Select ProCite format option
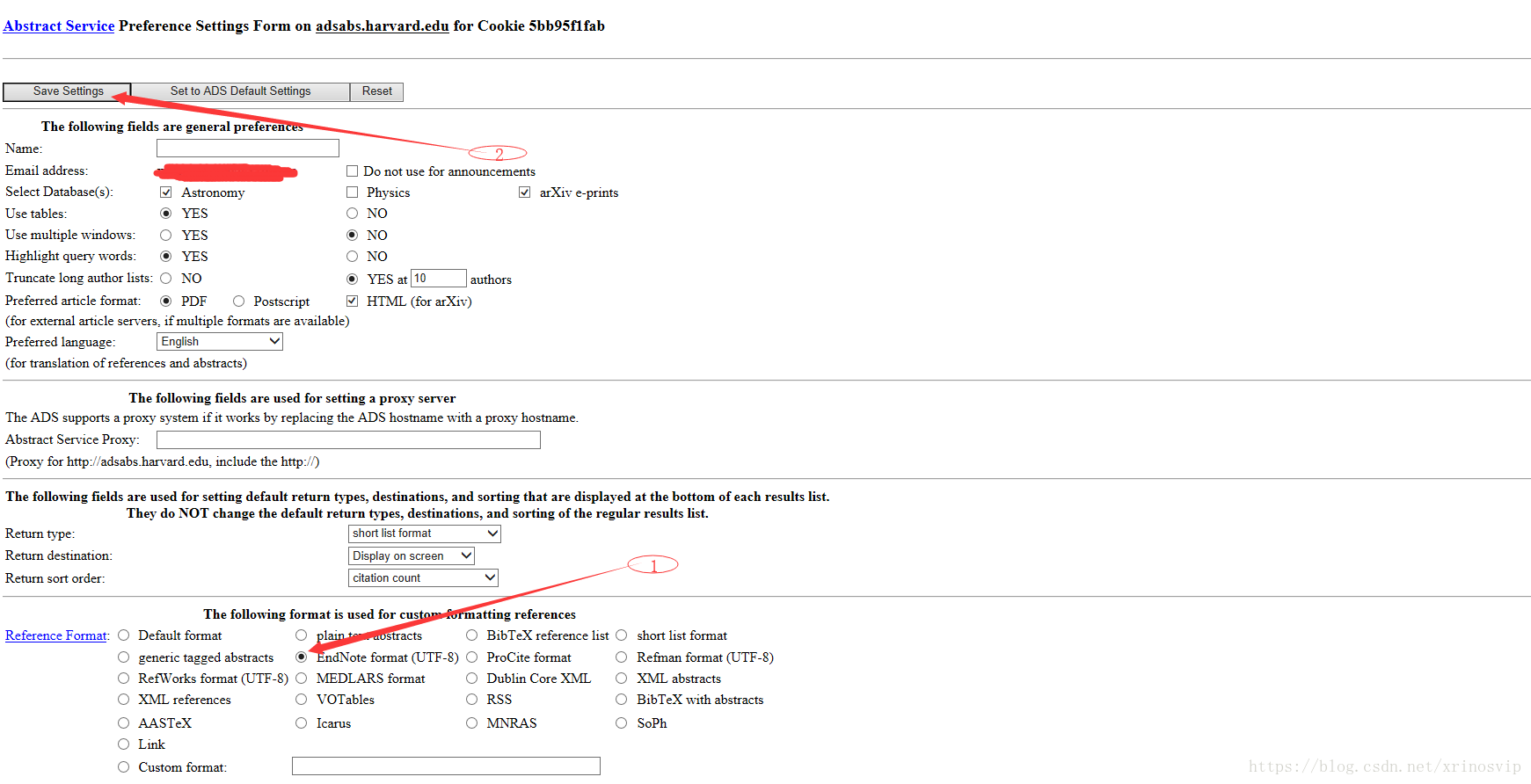 click(471, 657)
